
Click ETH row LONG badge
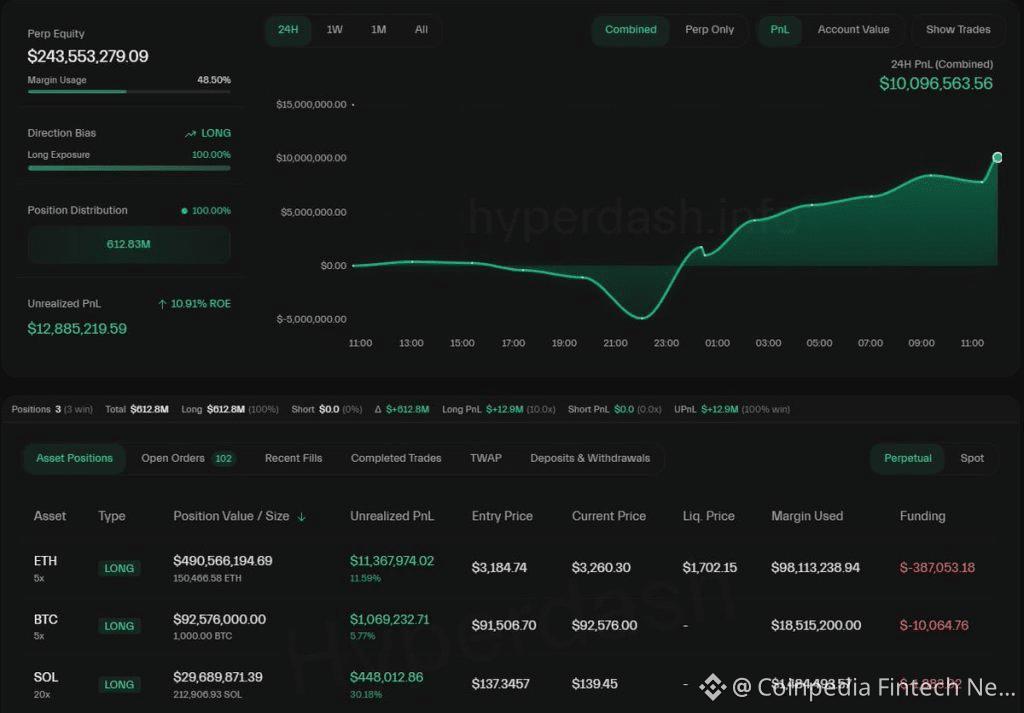point(119,568)
